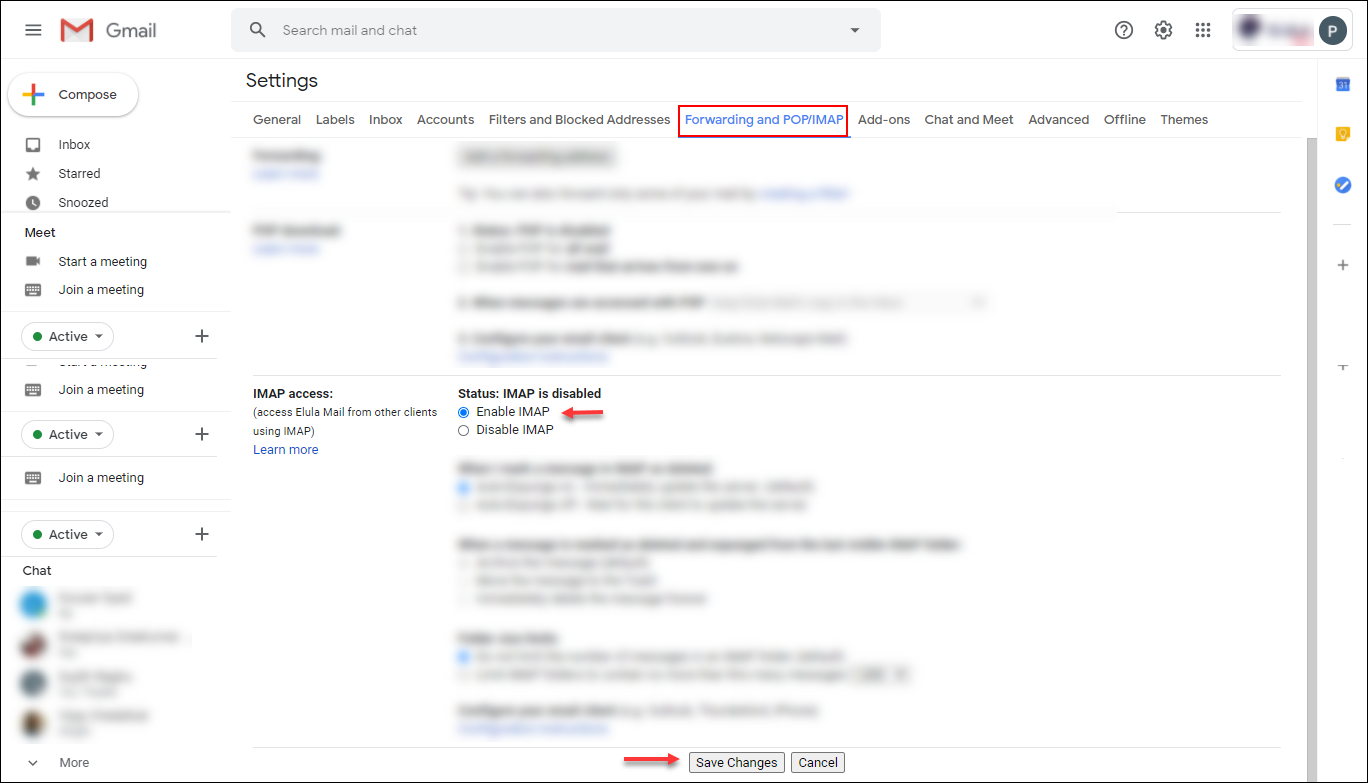Image resolution: width=1368 pixels, height=783 pixels.
Task: Get add-ons plus in right side panel
Action: 1343,265
